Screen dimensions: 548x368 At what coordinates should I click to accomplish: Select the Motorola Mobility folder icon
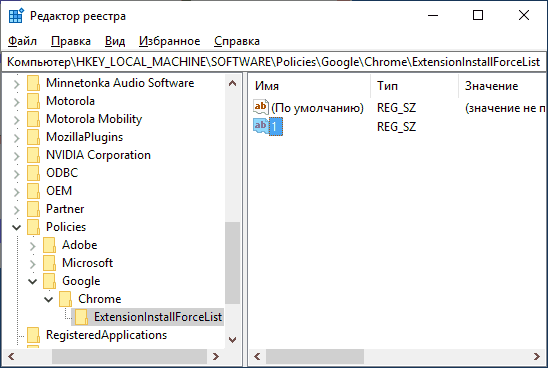pos(34,119)
